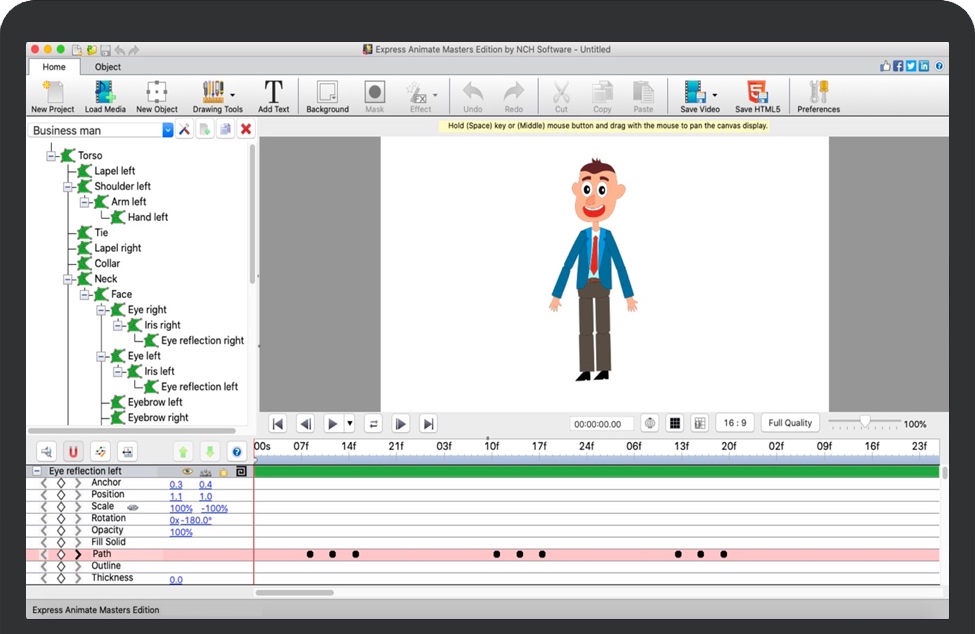Switch to the Object tab
Image resolution: width=975 pixels, height=634 pixels.
point(108,67)
